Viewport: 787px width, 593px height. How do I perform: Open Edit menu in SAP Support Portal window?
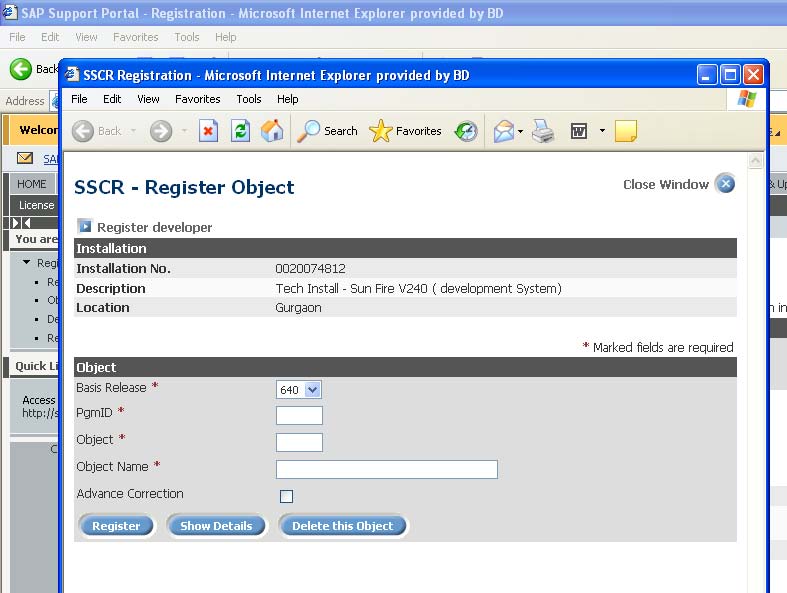pyautogui.click(x=50, y=37)
